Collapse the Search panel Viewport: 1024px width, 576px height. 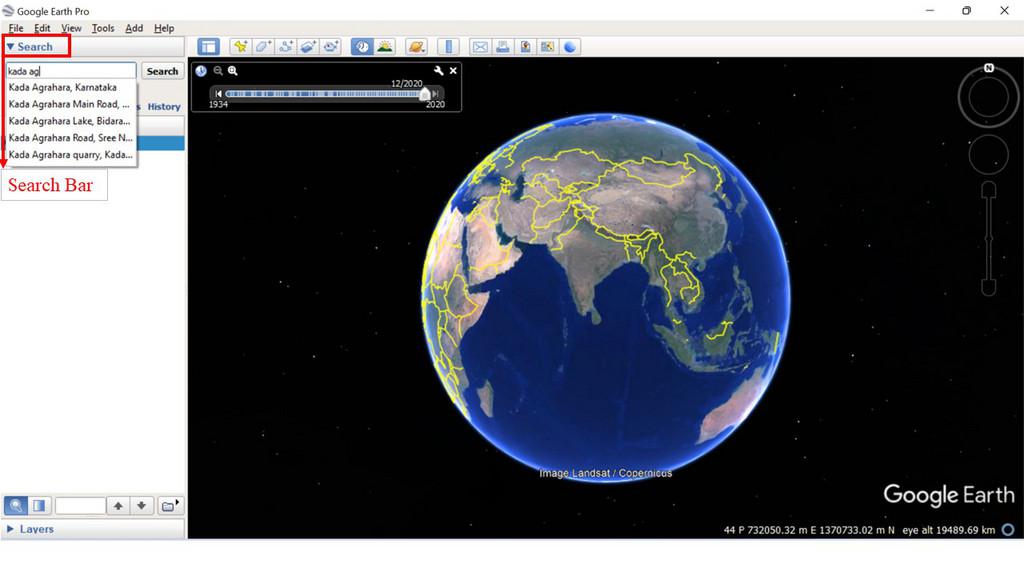(11, 47)
